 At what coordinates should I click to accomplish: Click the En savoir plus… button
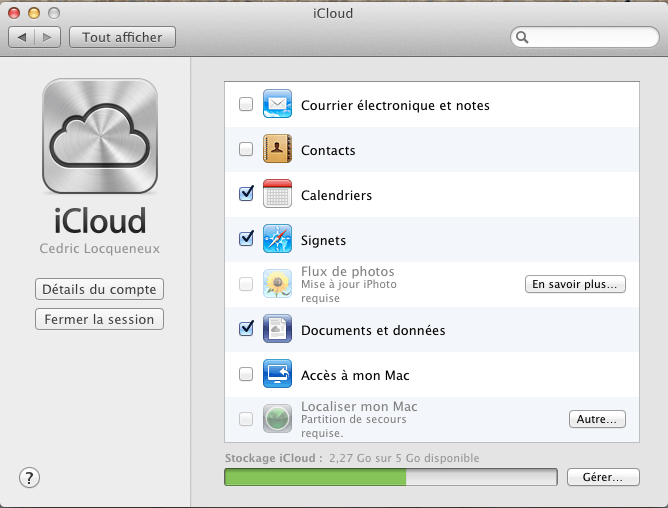575,284
